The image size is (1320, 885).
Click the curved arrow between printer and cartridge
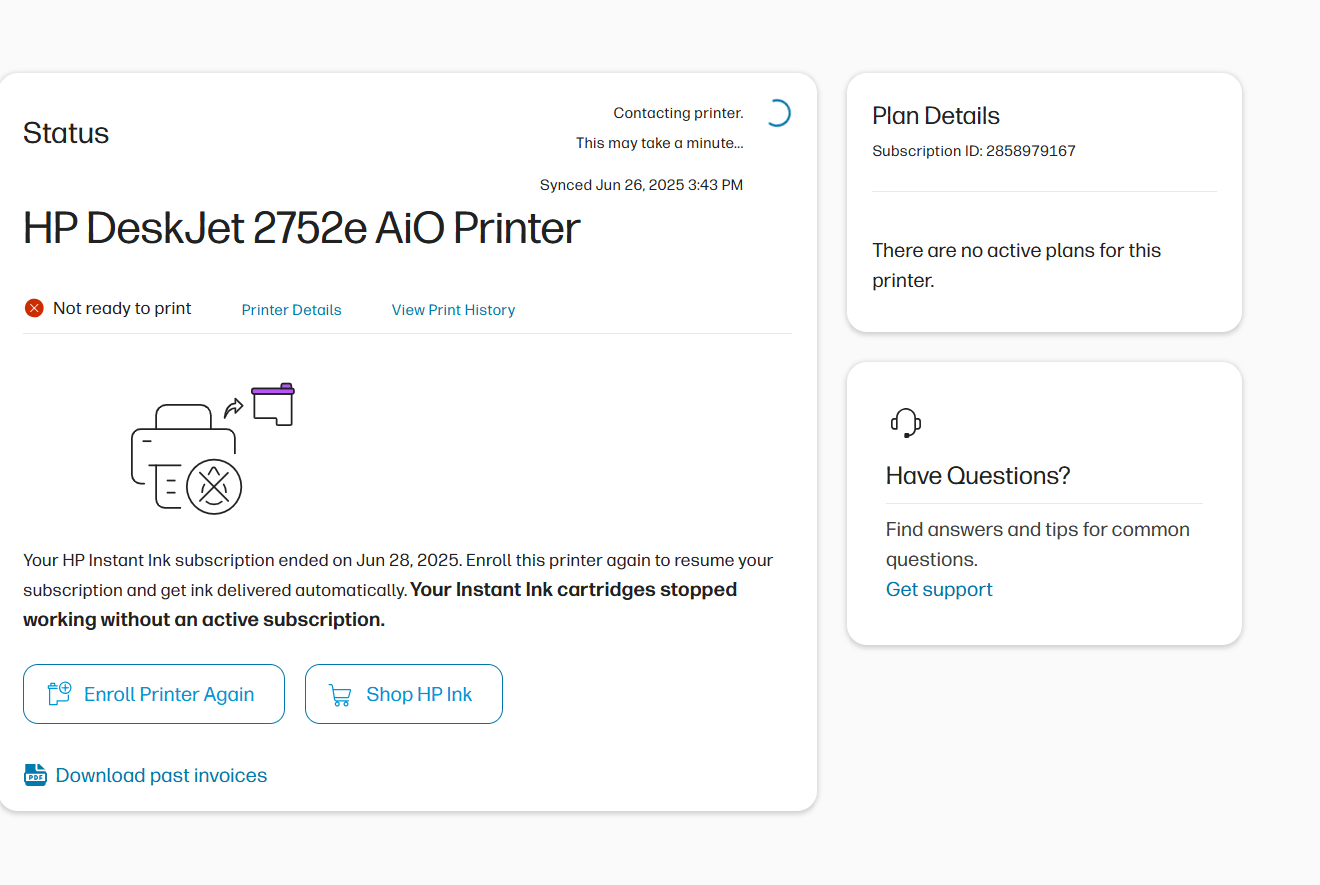pos(233,407)
